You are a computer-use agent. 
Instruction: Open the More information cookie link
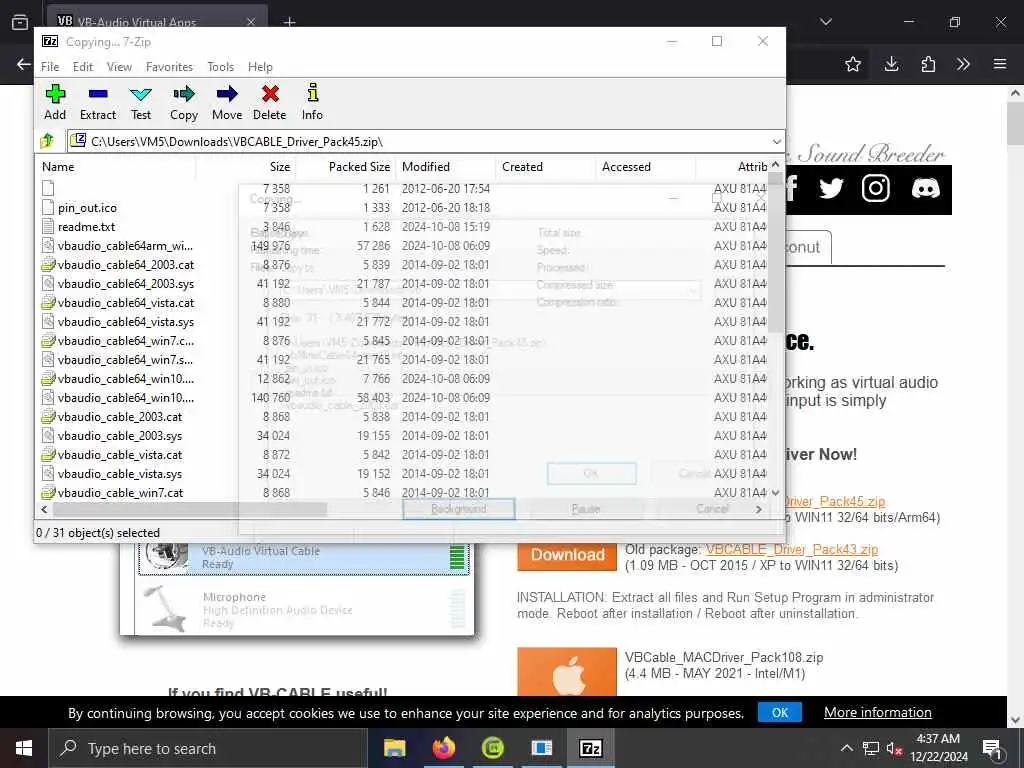(x=878, y=712)
